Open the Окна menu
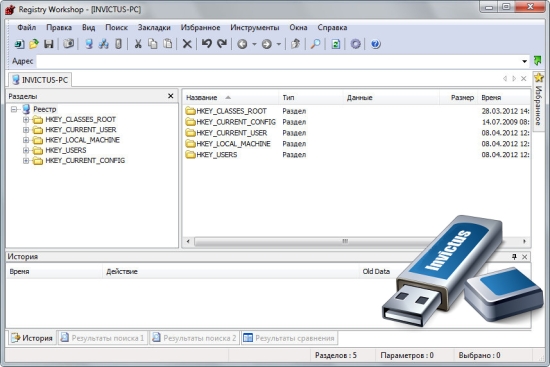Image resolution: width=550 pixels, height=367 pixels. (x=298, y=27)
